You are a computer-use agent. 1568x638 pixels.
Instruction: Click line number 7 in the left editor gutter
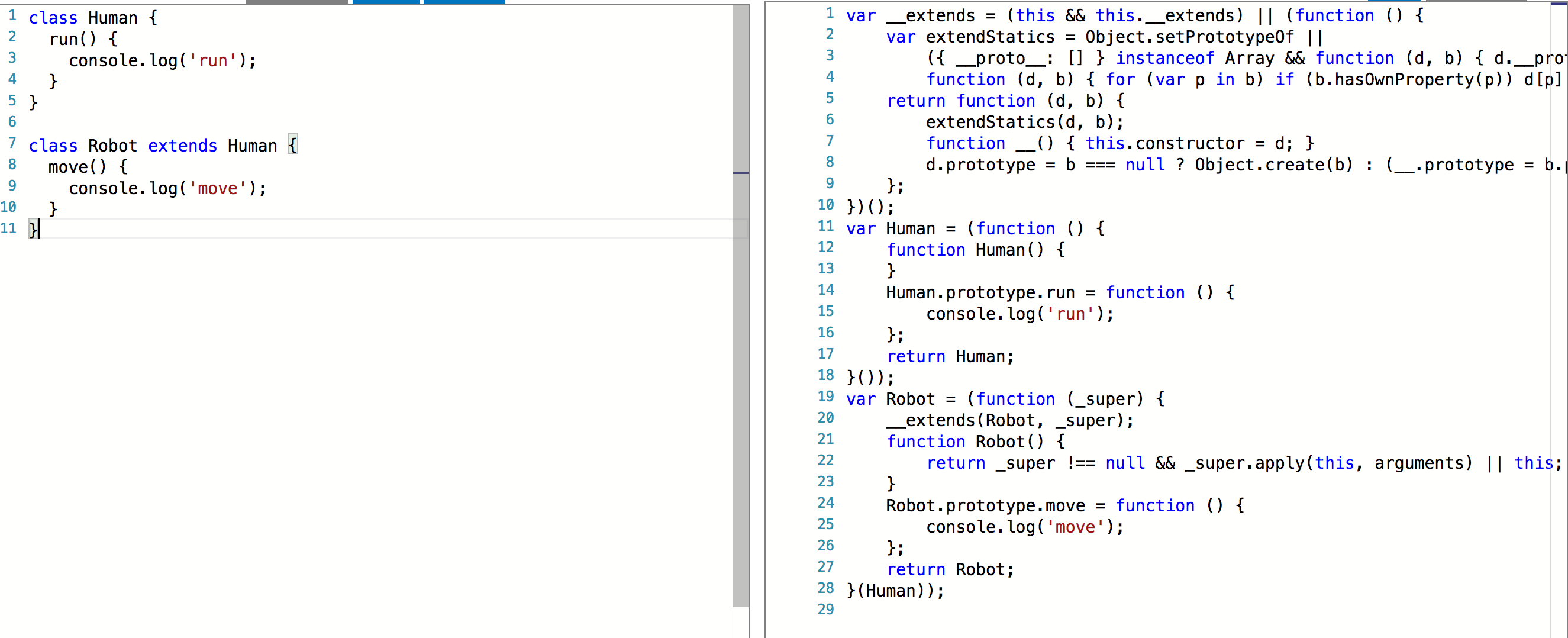pyautogui.click(x=12, y=143)
